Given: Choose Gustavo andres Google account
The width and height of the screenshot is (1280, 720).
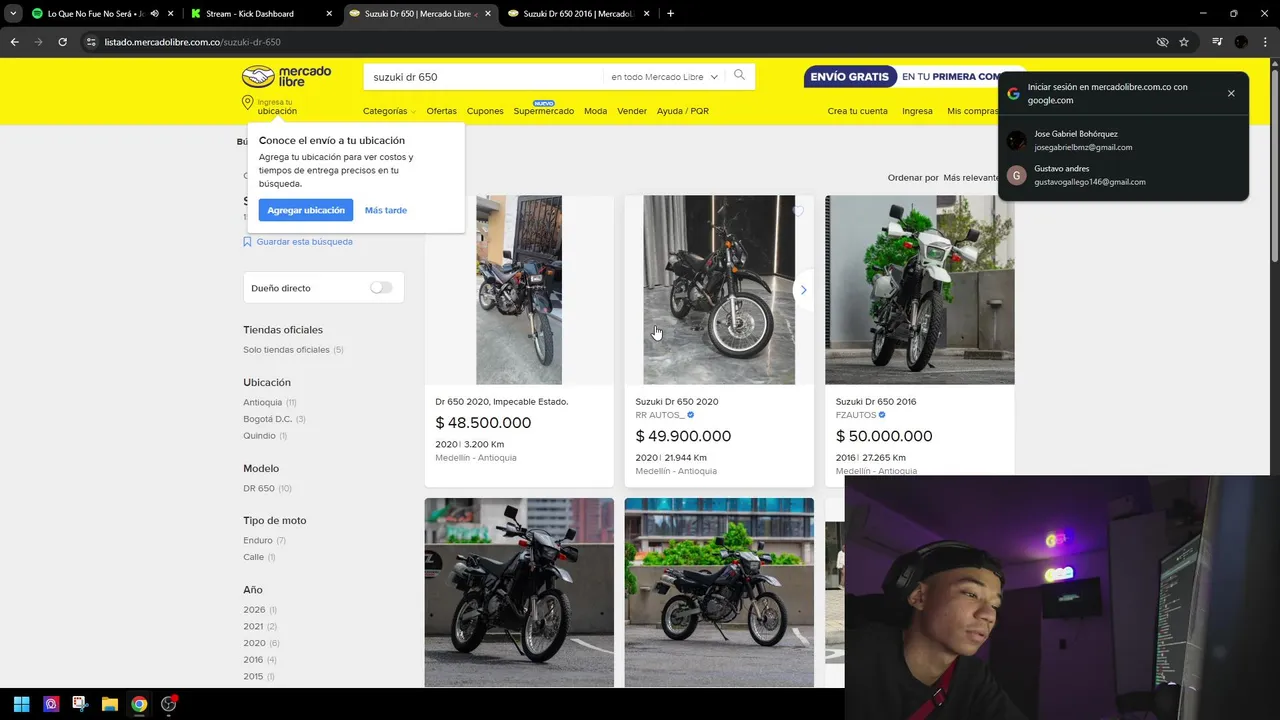Looking at the screenshot, I should click(x=1123, y=175).
